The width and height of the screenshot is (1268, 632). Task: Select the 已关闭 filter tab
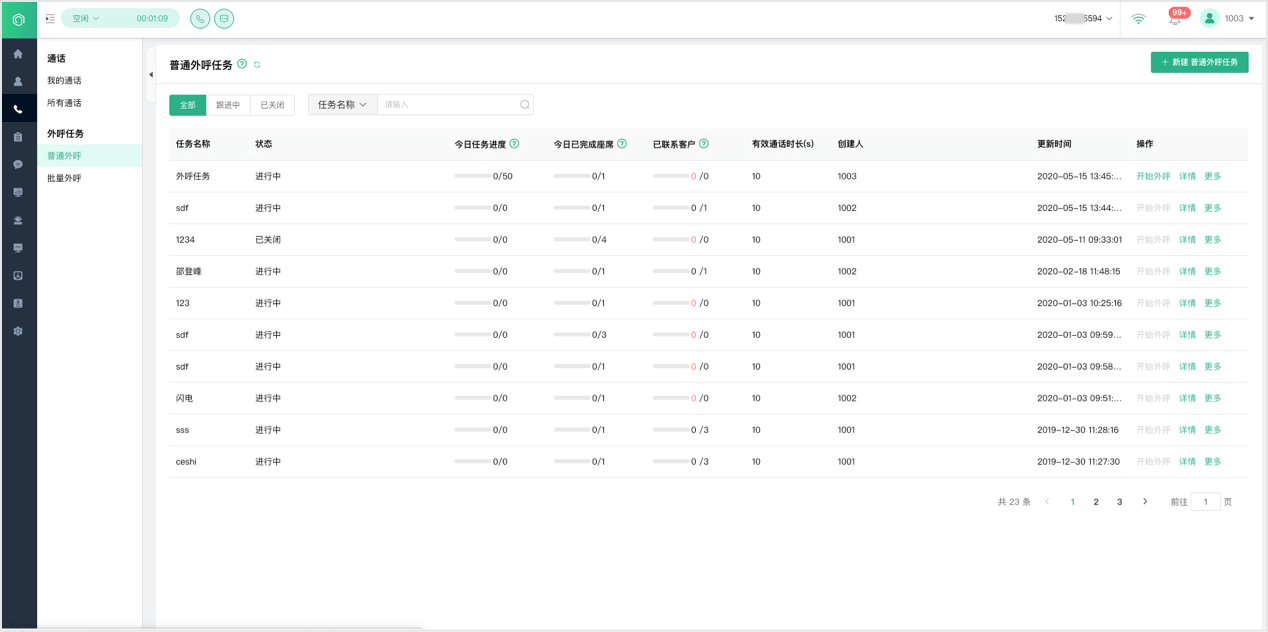coord(272,105)
